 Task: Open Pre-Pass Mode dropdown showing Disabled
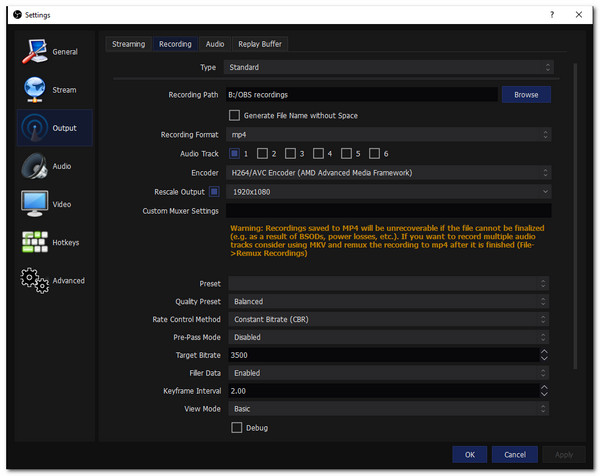(x=388, y=337)
